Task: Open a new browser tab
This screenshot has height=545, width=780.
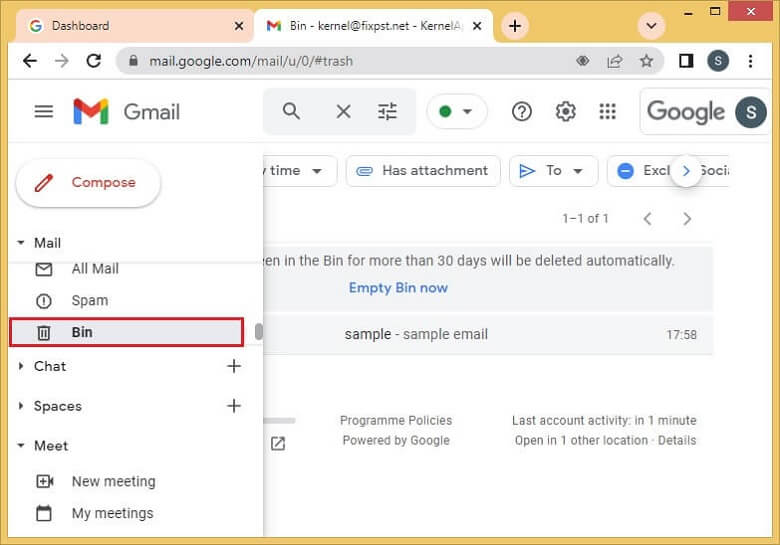Action: tap(515, 26)
